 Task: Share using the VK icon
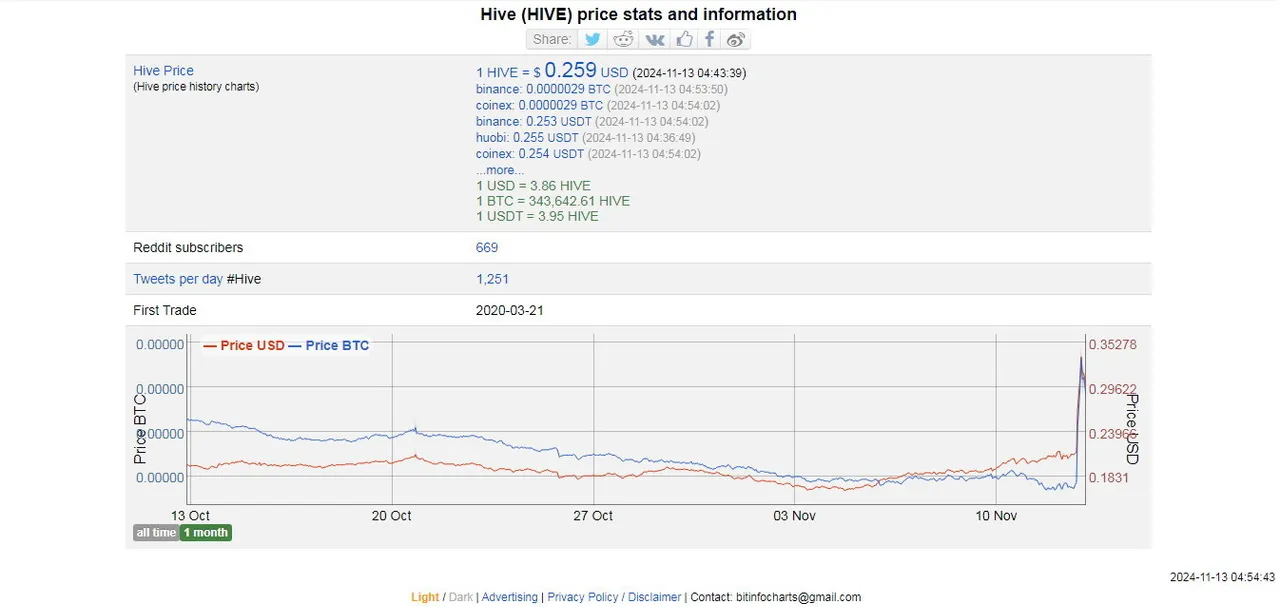[x=655, y=39]
